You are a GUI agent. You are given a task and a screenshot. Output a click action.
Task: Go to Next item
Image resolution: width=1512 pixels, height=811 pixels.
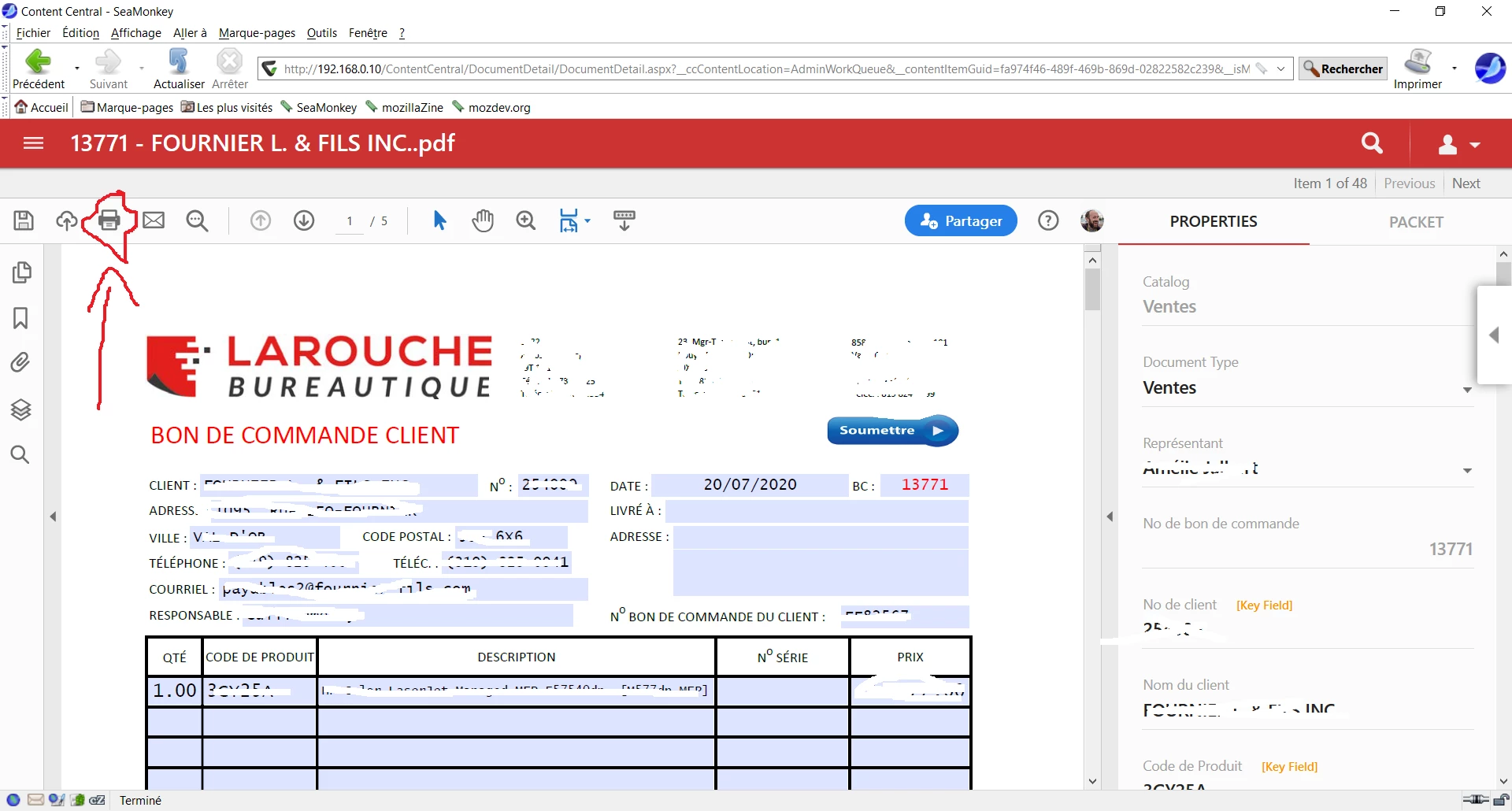[x=1466, y=183]
